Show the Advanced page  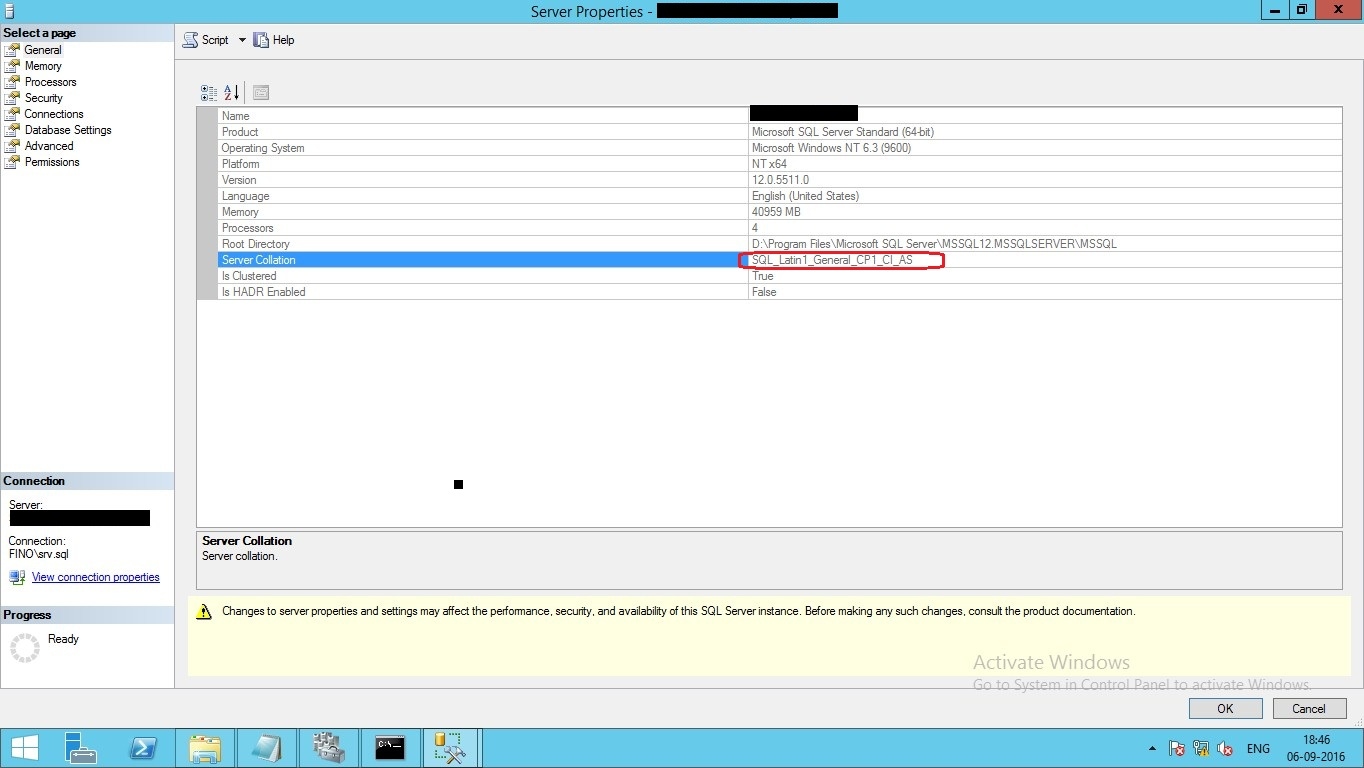coord(49,146)
